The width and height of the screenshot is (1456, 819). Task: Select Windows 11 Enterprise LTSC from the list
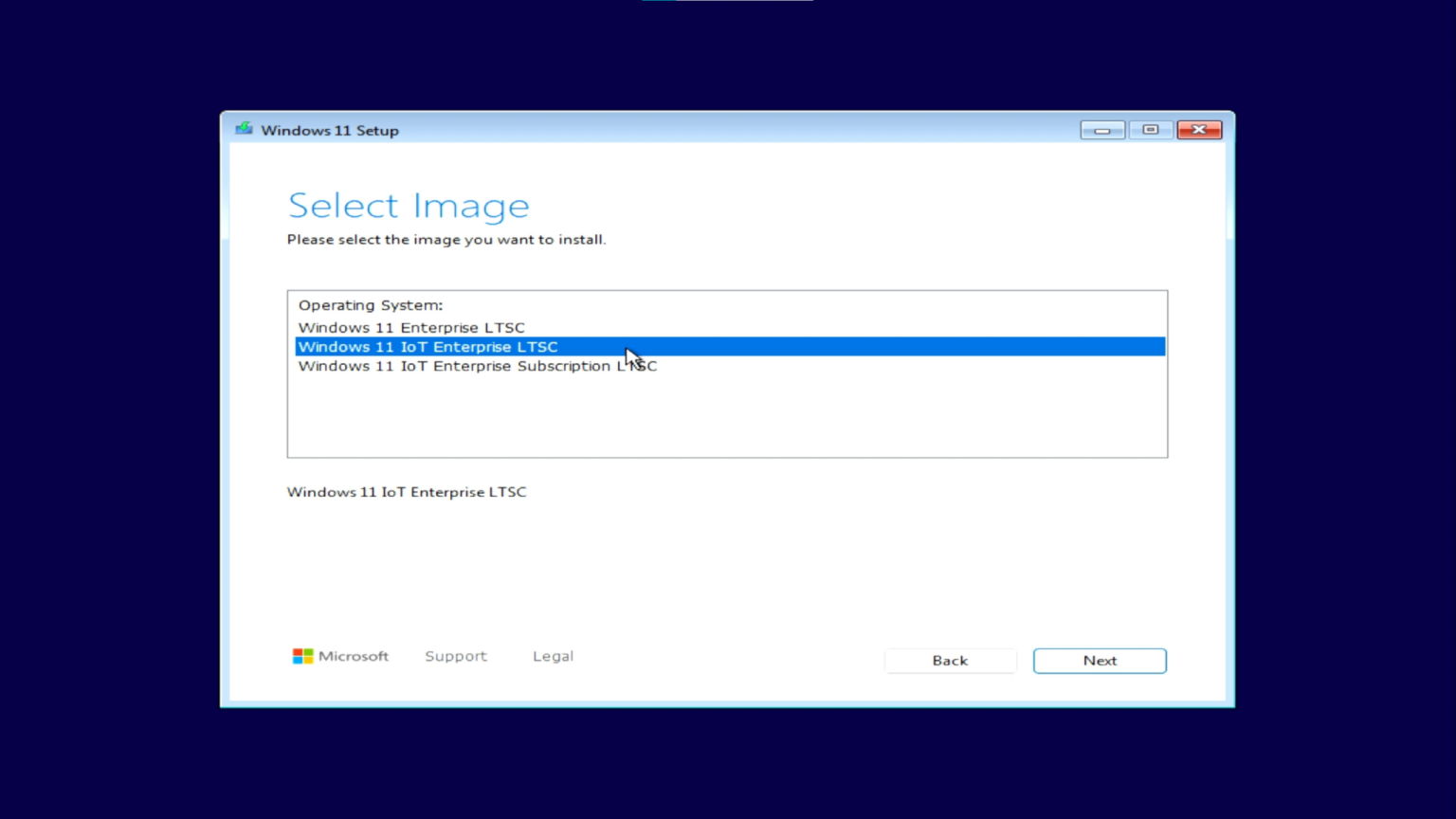411,327
